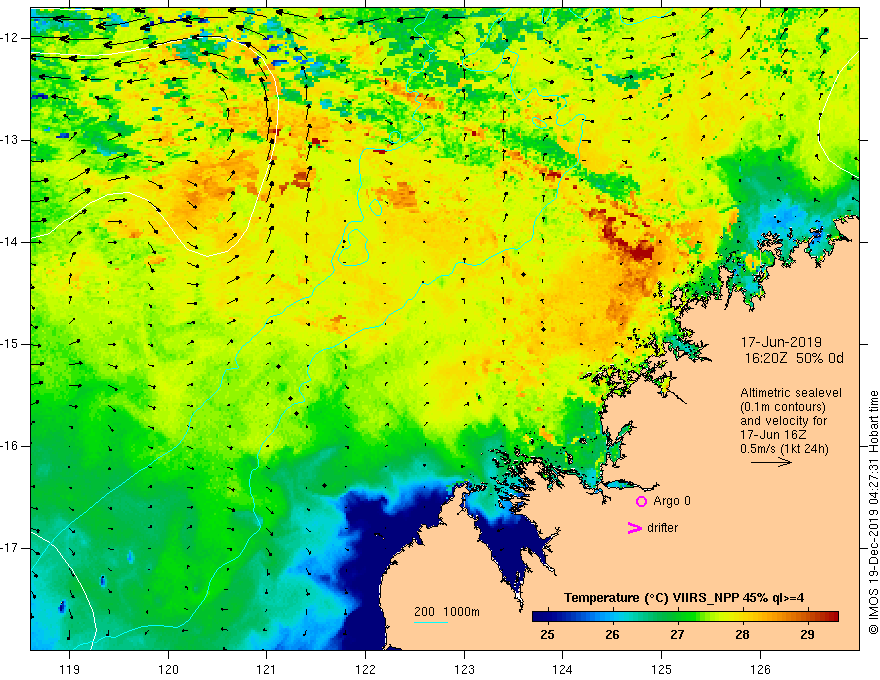Click the 'Argo 0' legend label
The width and height of the screenshot is (880, 680).
pyautogui.click(x=672, y=501)
